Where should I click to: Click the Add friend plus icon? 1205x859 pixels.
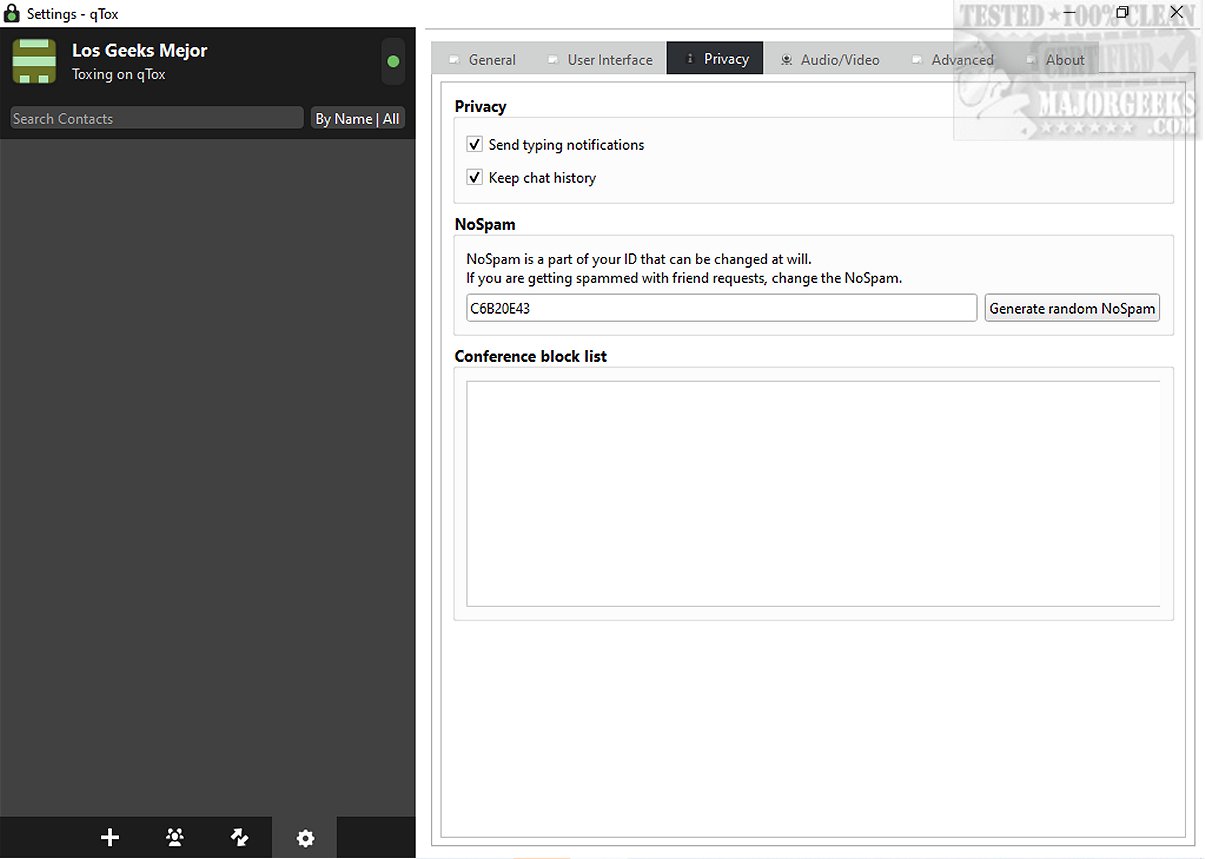tap(110, 838)
